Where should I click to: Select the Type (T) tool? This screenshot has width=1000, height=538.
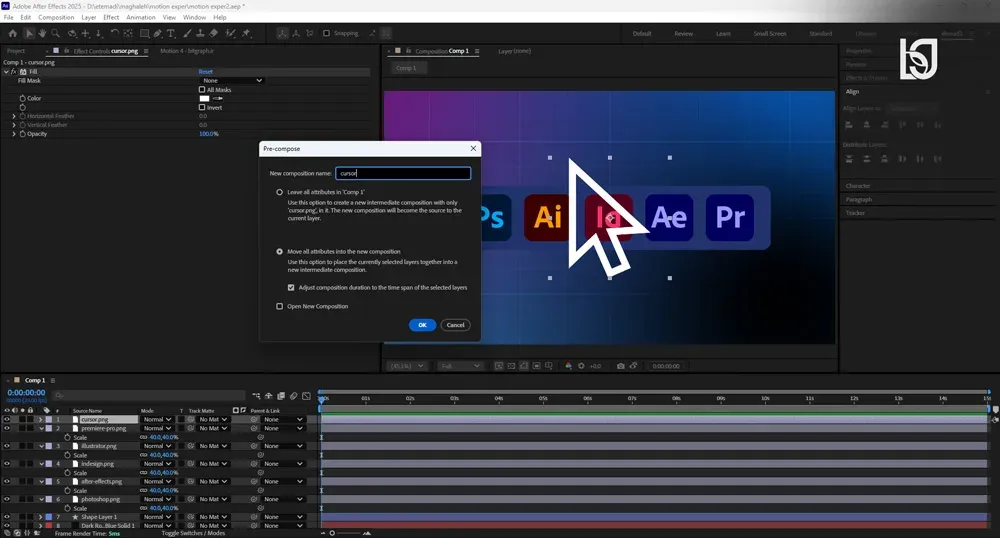pyautogui.click(x=171, y=33)
